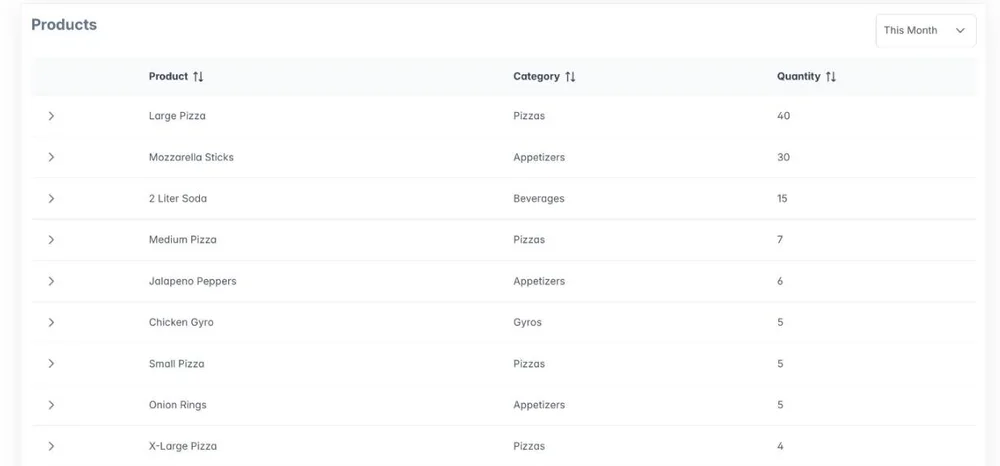This screenshot has height=466, width=1000.
Task: Click quantity 7 for Medium Pizza
Action: 780,240
